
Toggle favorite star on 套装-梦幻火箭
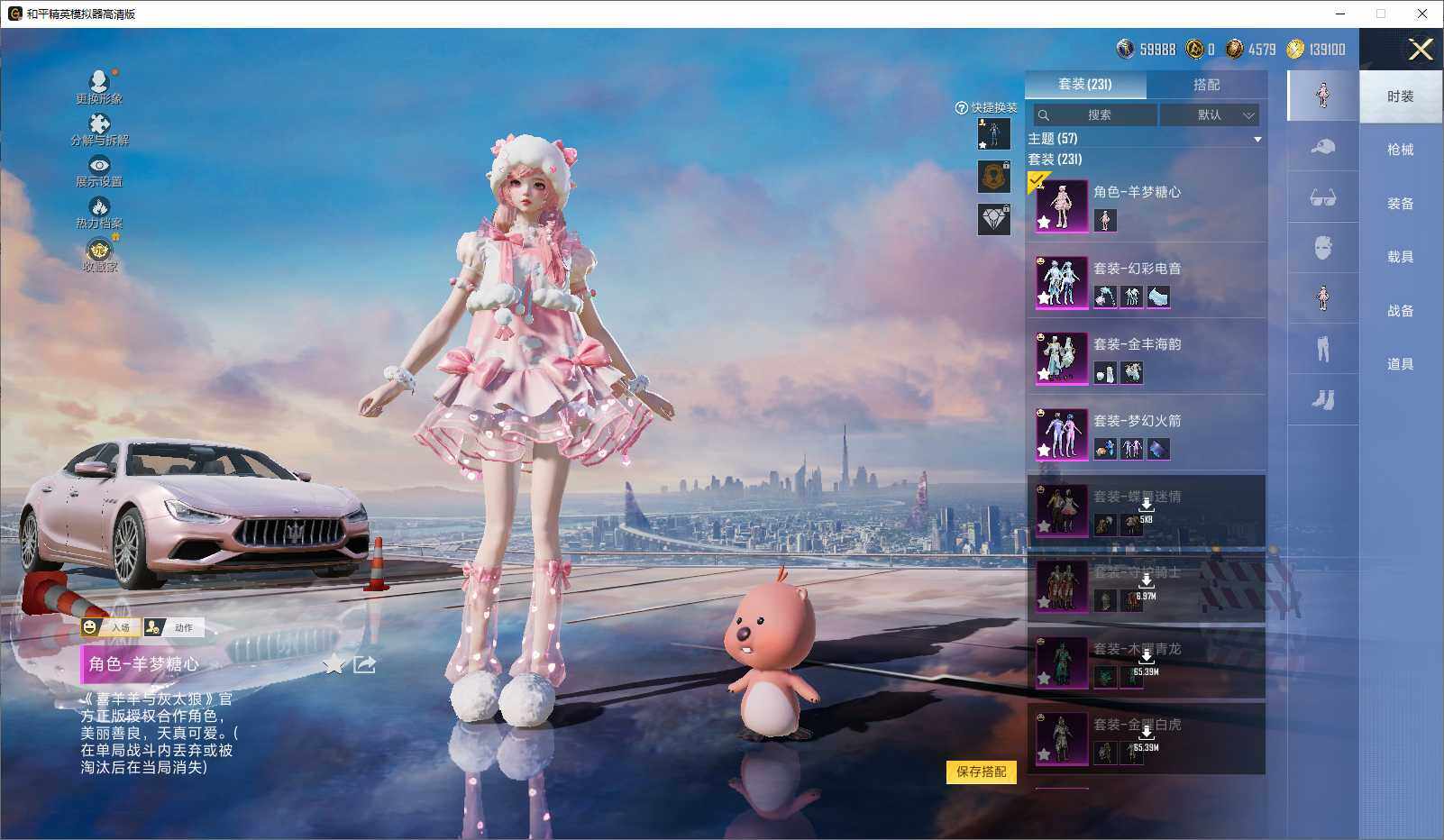pos(1044,451)
